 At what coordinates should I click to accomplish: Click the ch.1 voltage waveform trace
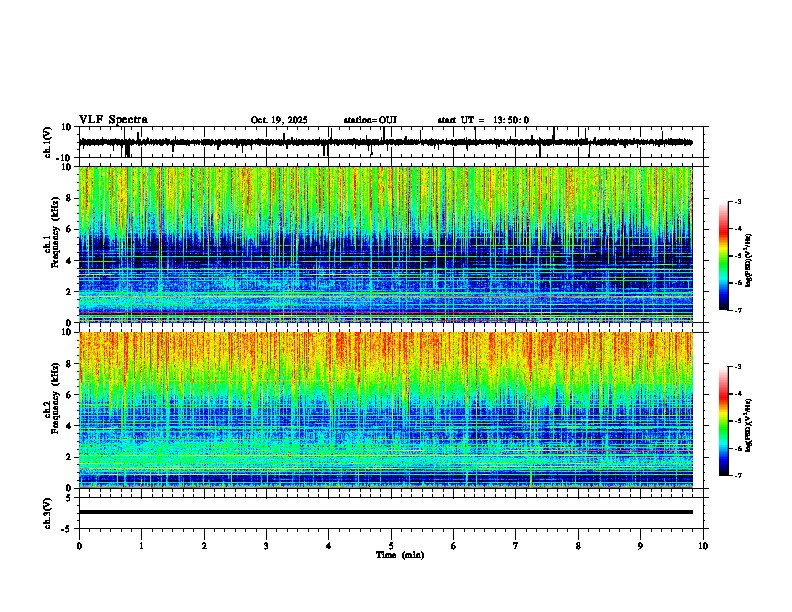click(385, 142)
